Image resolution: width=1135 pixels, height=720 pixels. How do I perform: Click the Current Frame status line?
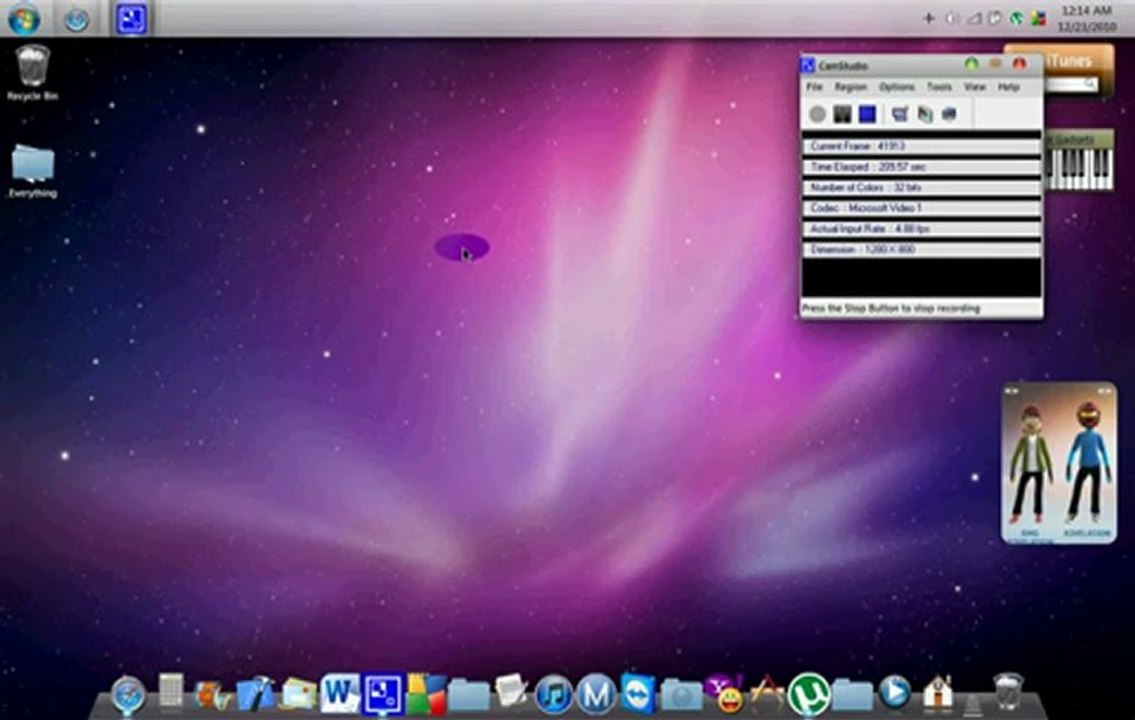(921, 146)
